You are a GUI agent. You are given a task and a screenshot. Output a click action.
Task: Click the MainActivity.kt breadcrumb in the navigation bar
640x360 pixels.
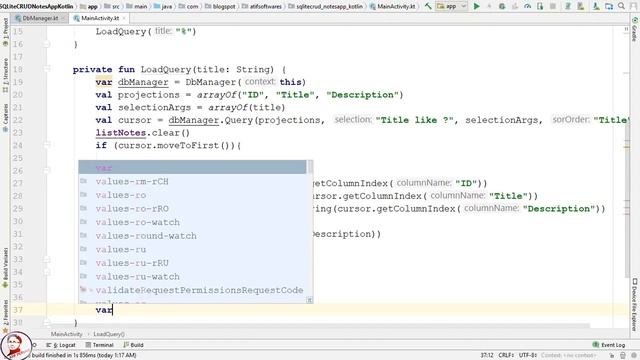[392, 6]
